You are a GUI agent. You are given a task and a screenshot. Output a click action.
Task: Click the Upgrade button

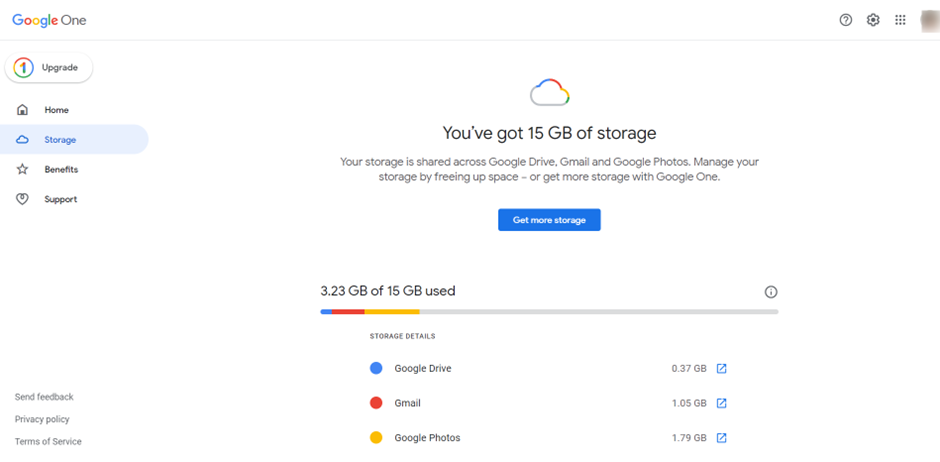[x=50, y=68]
